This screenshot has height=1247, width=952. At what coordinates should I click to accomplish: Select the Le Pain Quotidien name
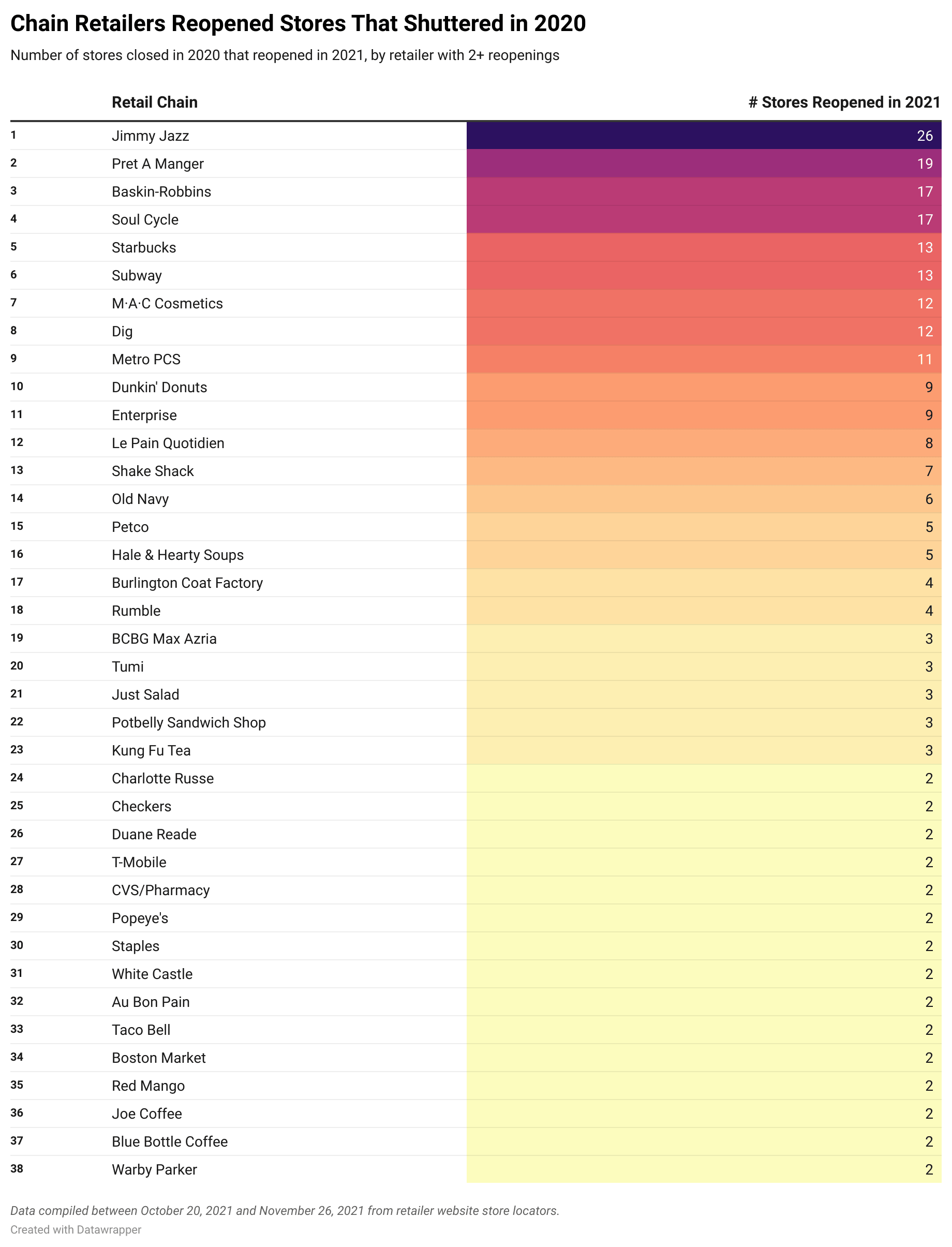click(x=168, y=443)
